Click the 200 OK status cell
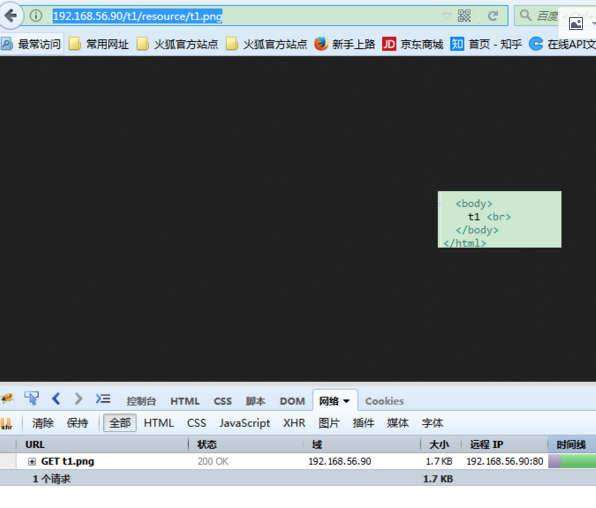Screen dimensions: 596x508 213,461
